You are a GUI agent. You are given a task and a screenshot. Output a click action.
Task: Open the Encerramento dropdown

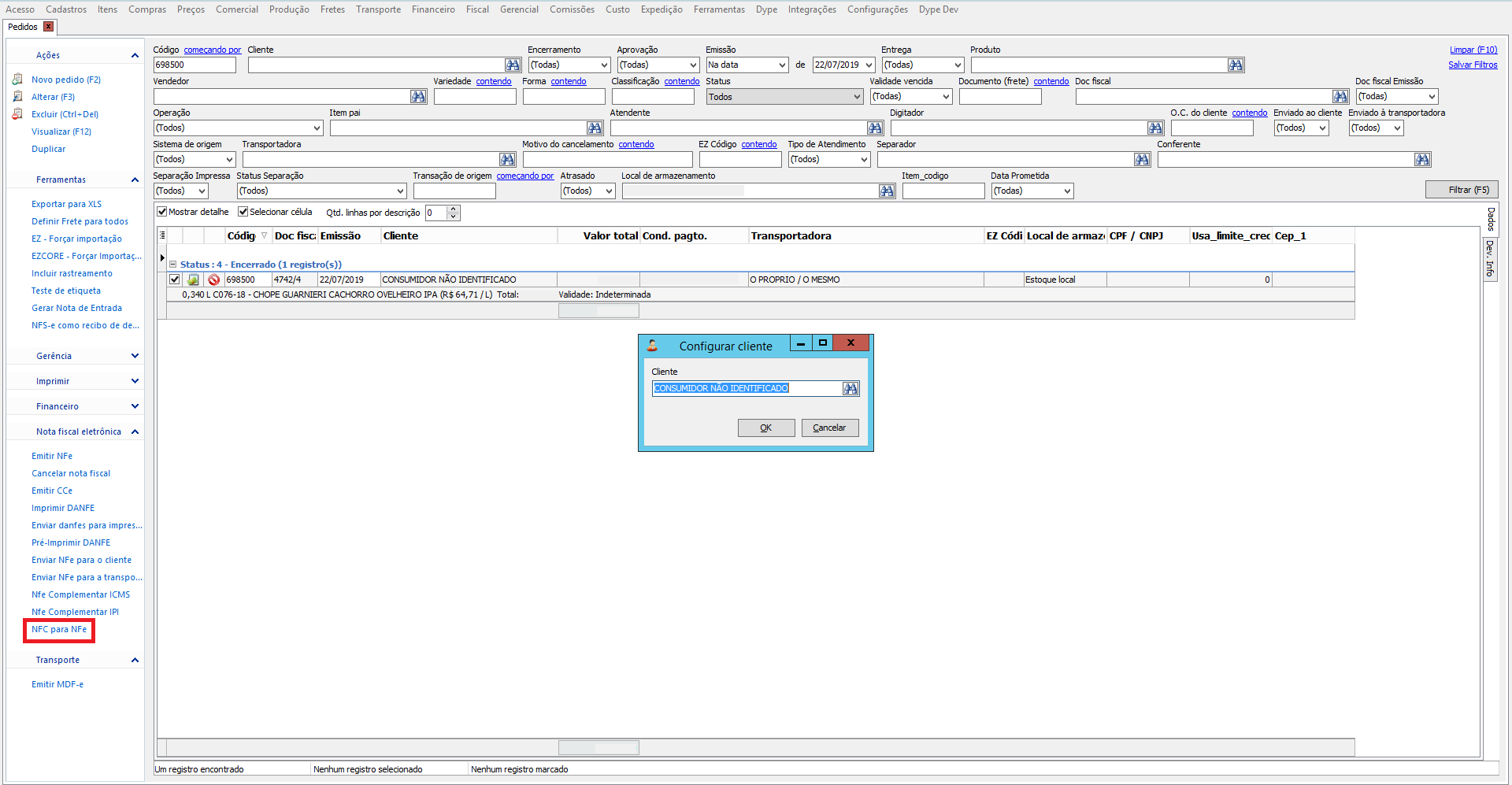[x=604, y=65]
